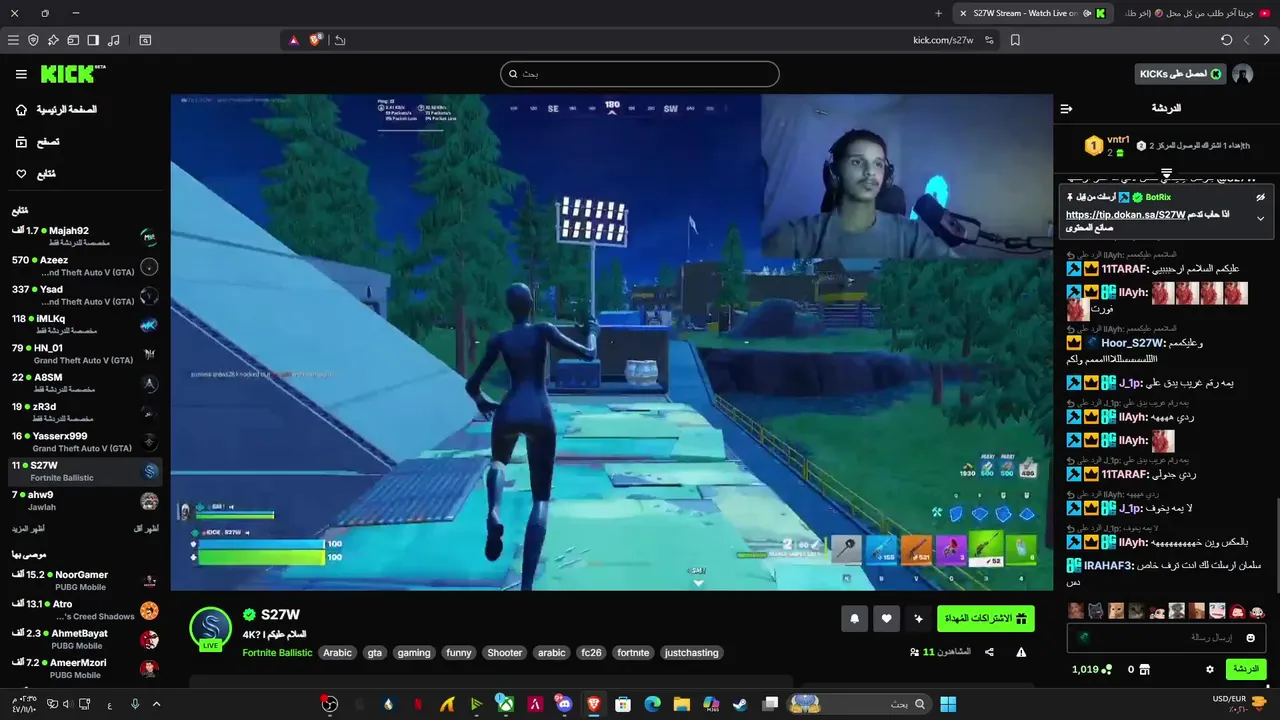This screenshot has width=1280, height=720.
Task: Open the tip.dokan.sa/S27W link
Action: click(x=1125, y=215)
